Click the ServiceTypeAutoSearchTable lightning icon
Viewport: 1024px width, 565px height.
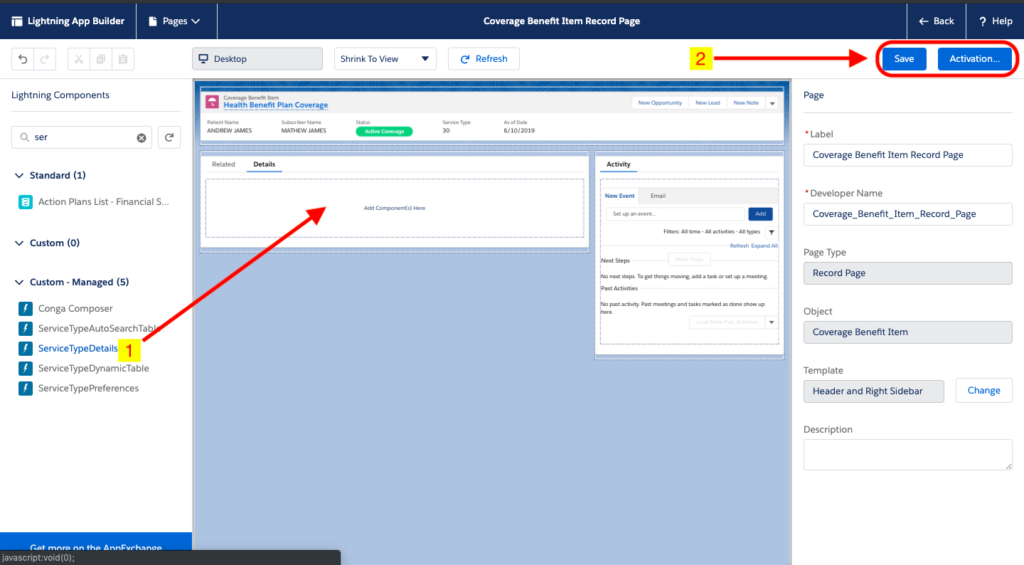pyautogui.click(x=25, y=329)
